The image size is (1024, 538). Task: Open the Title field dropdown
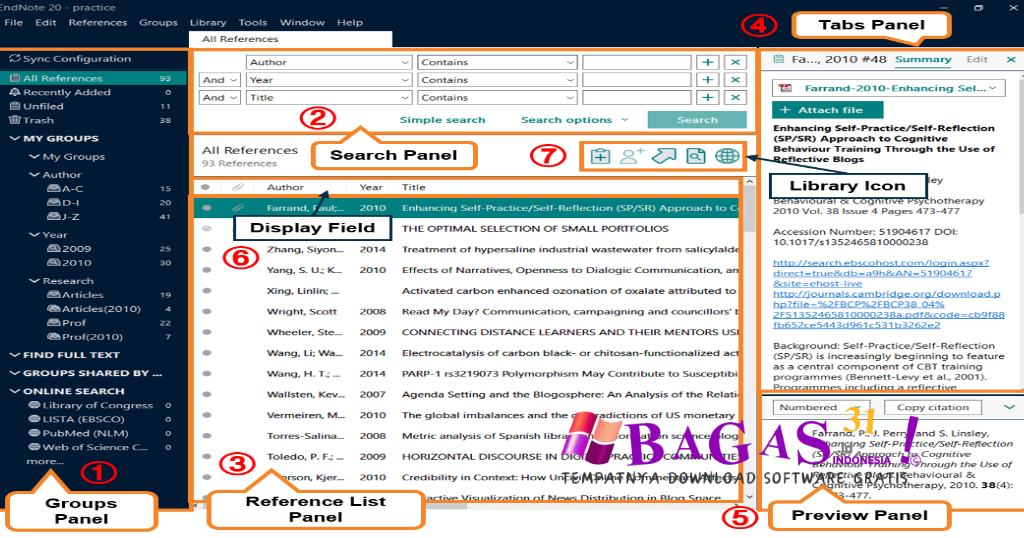click(x=328, y=97)
